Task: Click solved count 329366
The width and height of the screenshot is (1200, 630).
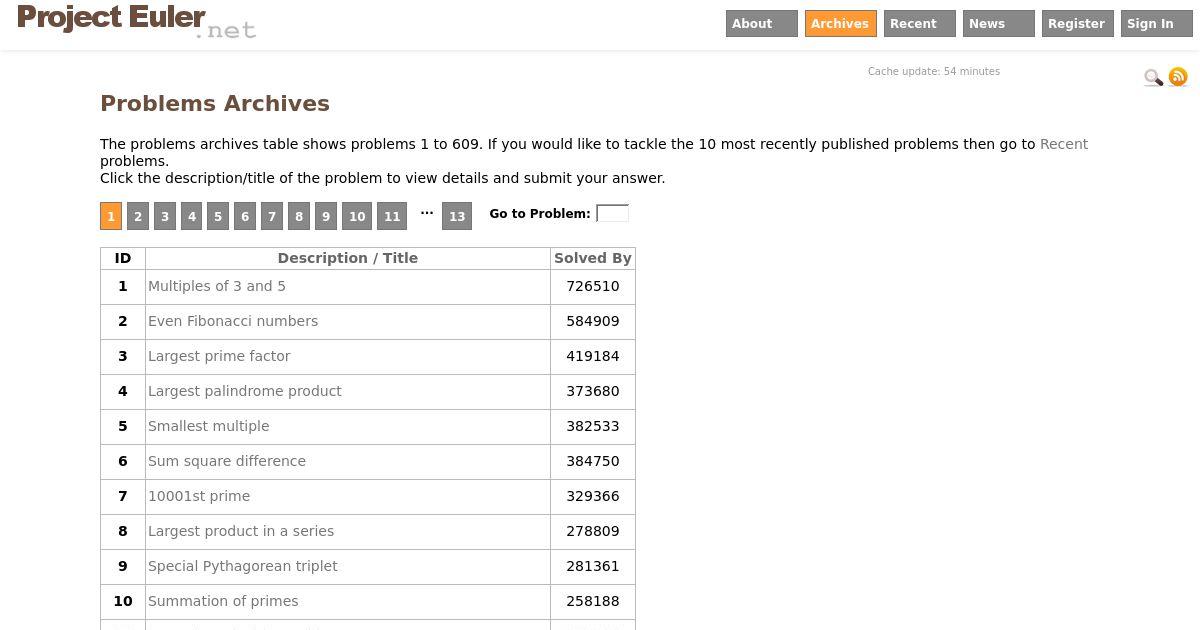Action: pyautogui.click(x=593, y=496)
